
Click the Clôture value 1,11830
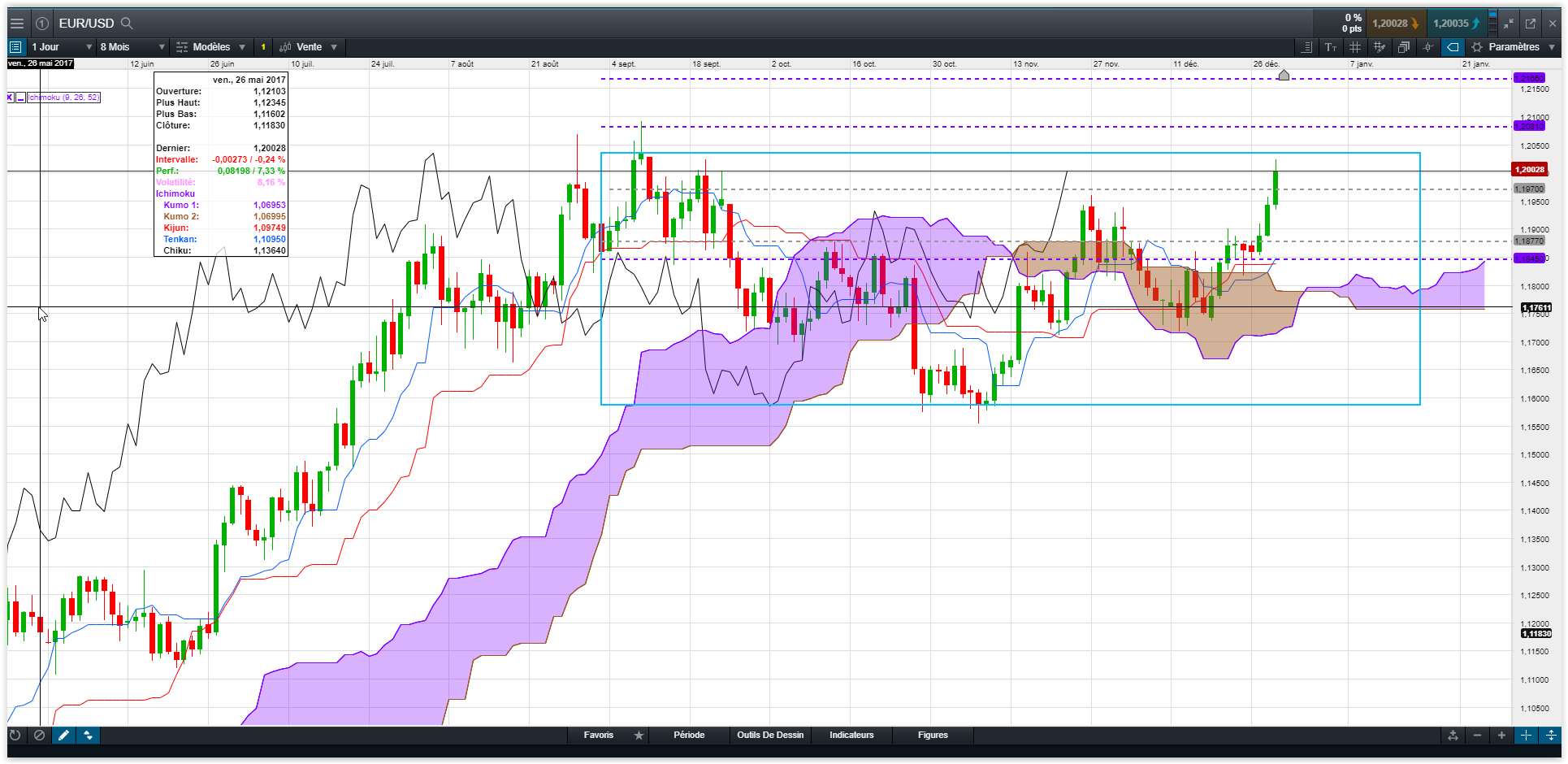pyautogui.click(x=270, y=126)
